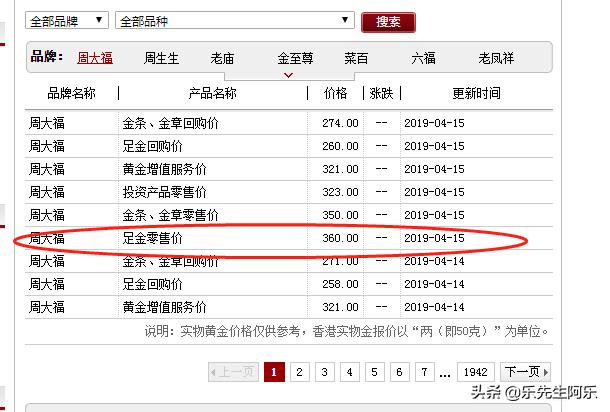Click the price 323.00
The image size is (610, 412).
[x=340, y=192]
